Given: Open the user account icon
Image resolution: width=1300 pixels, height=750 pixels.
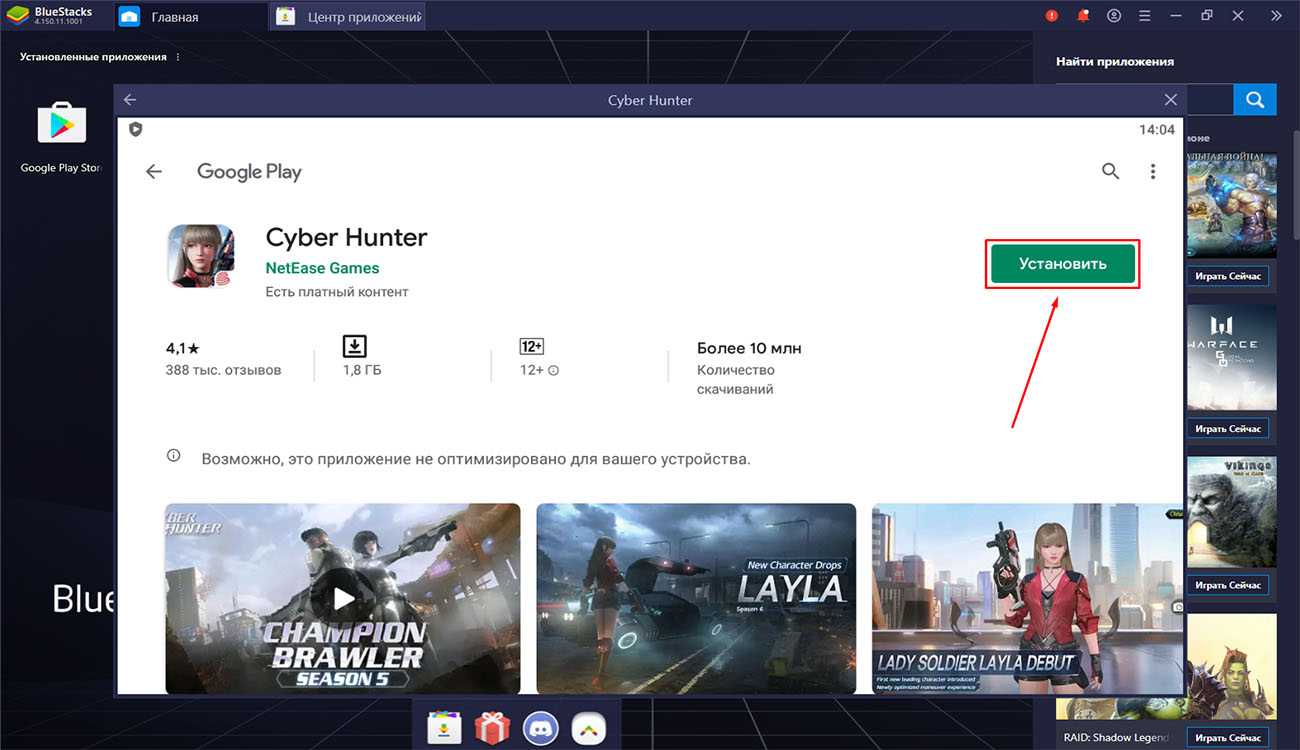Looking at the screenshot, I should [1114, 16].
